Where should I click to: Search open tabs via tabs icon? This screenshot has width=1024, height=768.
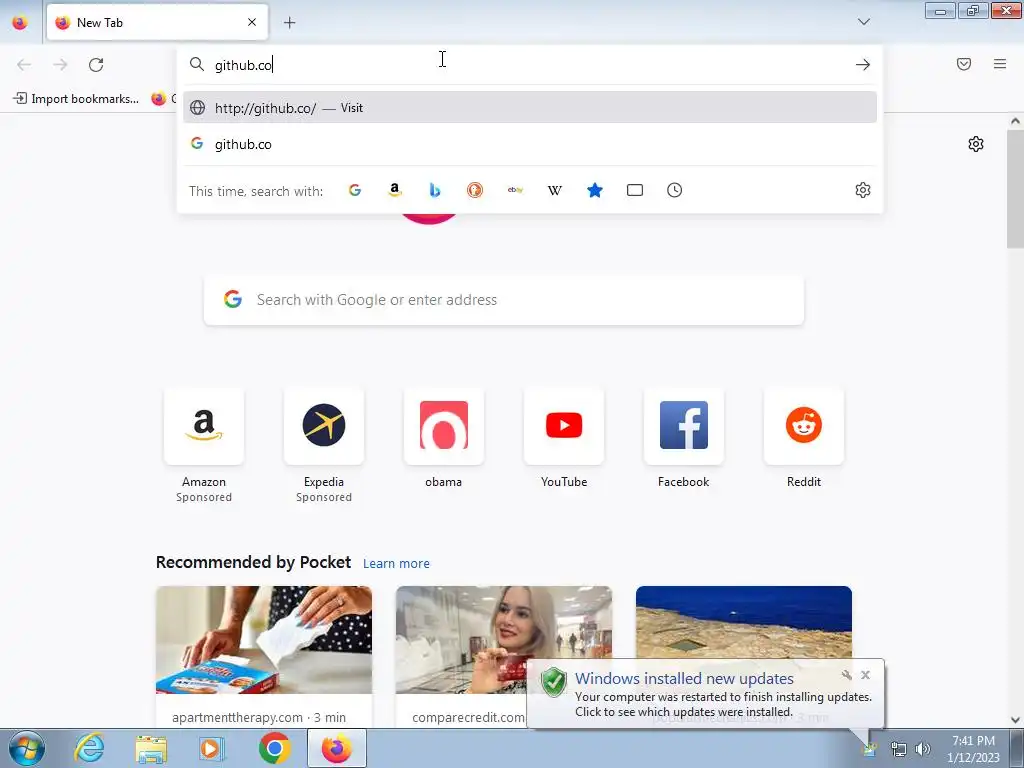635,190
